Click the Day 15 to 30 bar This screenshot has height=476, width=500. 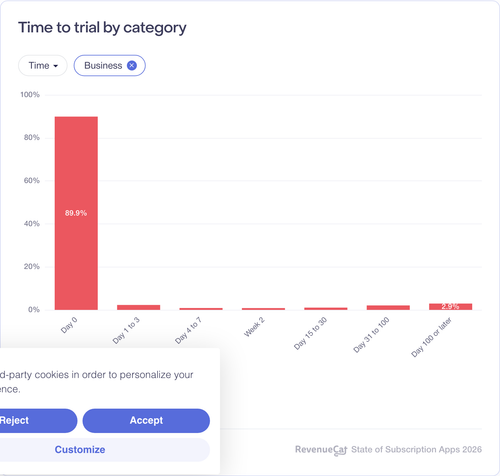(x=326, y=309)
